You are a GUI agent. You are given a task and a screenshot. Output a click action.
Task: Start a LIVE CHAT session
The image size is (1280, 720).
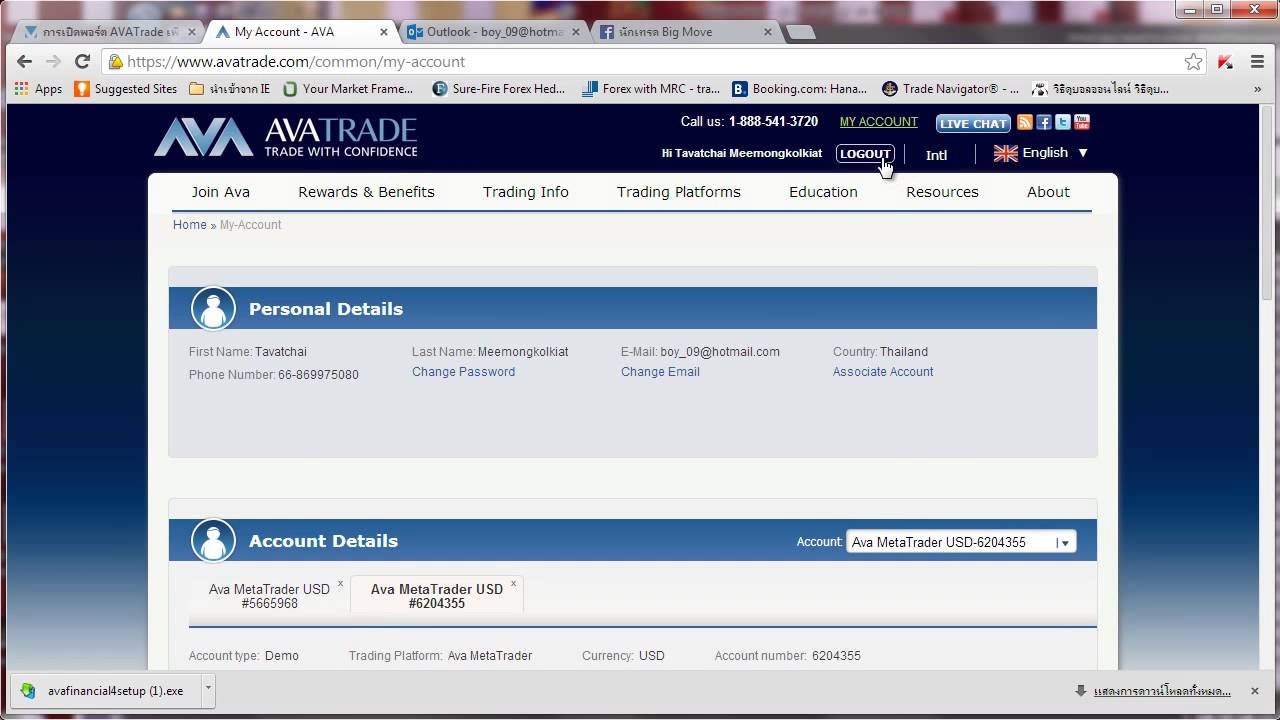pyautogui.click(x=973, y=123)
